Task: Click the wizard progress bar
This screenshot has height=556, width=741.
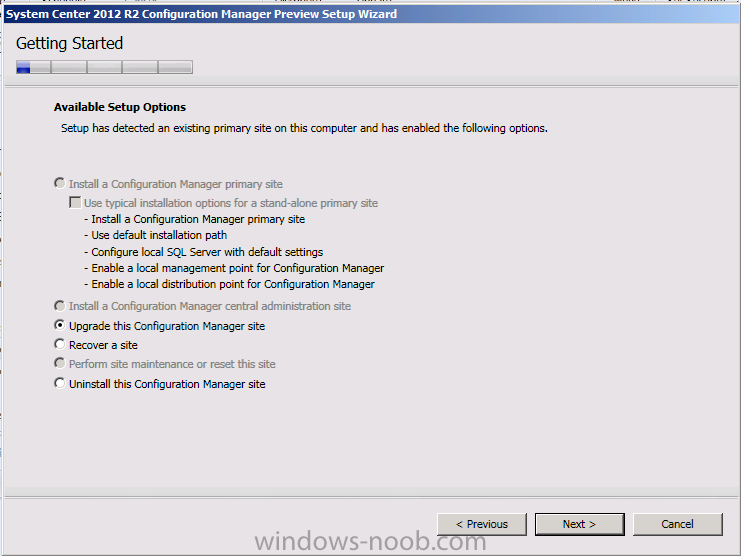Action: 104,67
